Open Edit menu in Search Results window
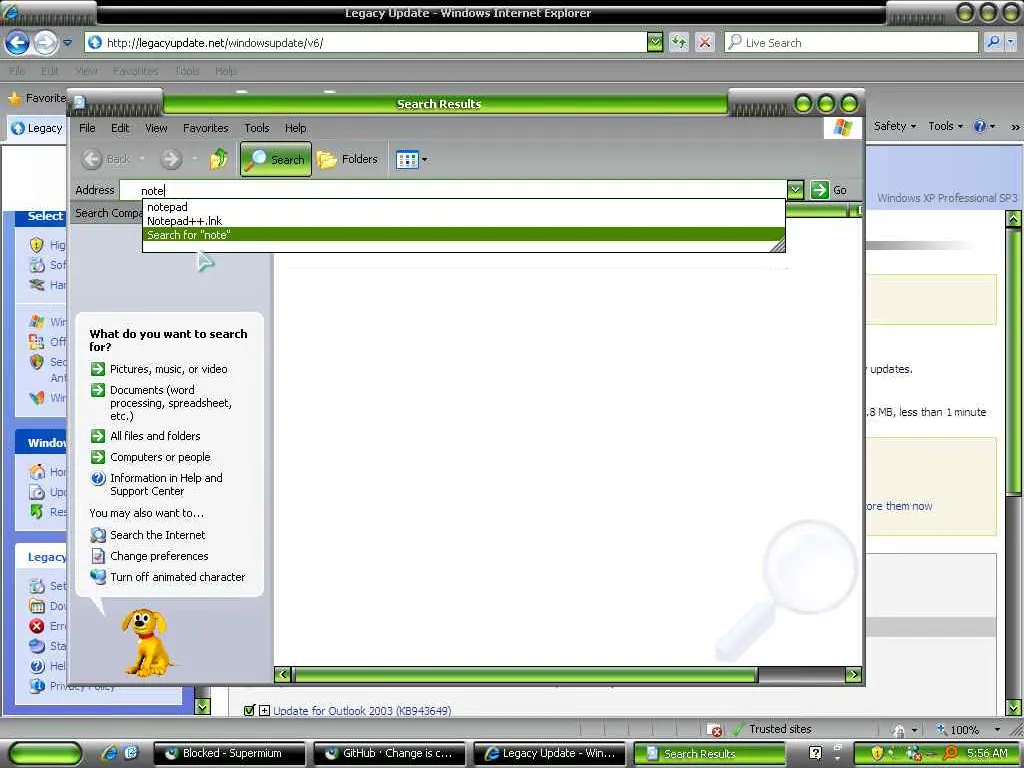Viewport: 1024px width, 768px height. click(120, 128)
